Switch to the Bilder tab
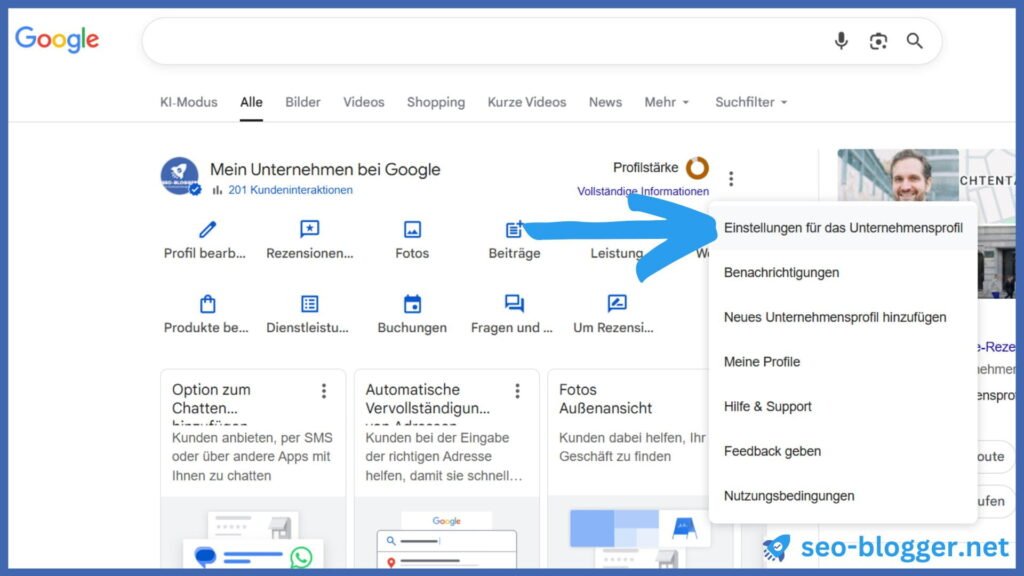Image resolution: width=1024 pixels, height=576 pixels. [x=302, y=102]
